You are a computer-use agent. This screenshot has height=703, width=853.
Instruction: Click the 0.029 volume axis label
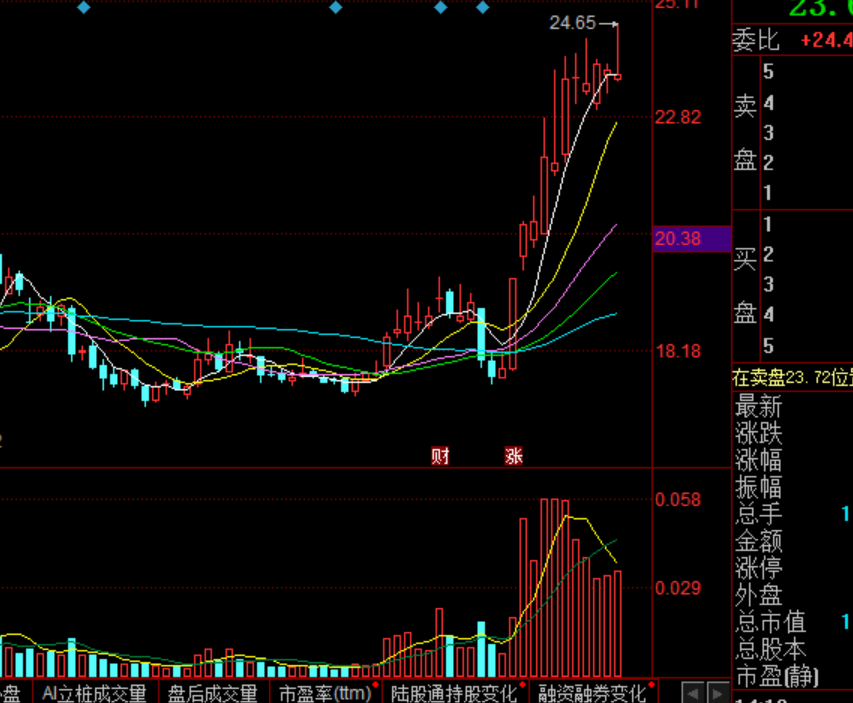678,588
